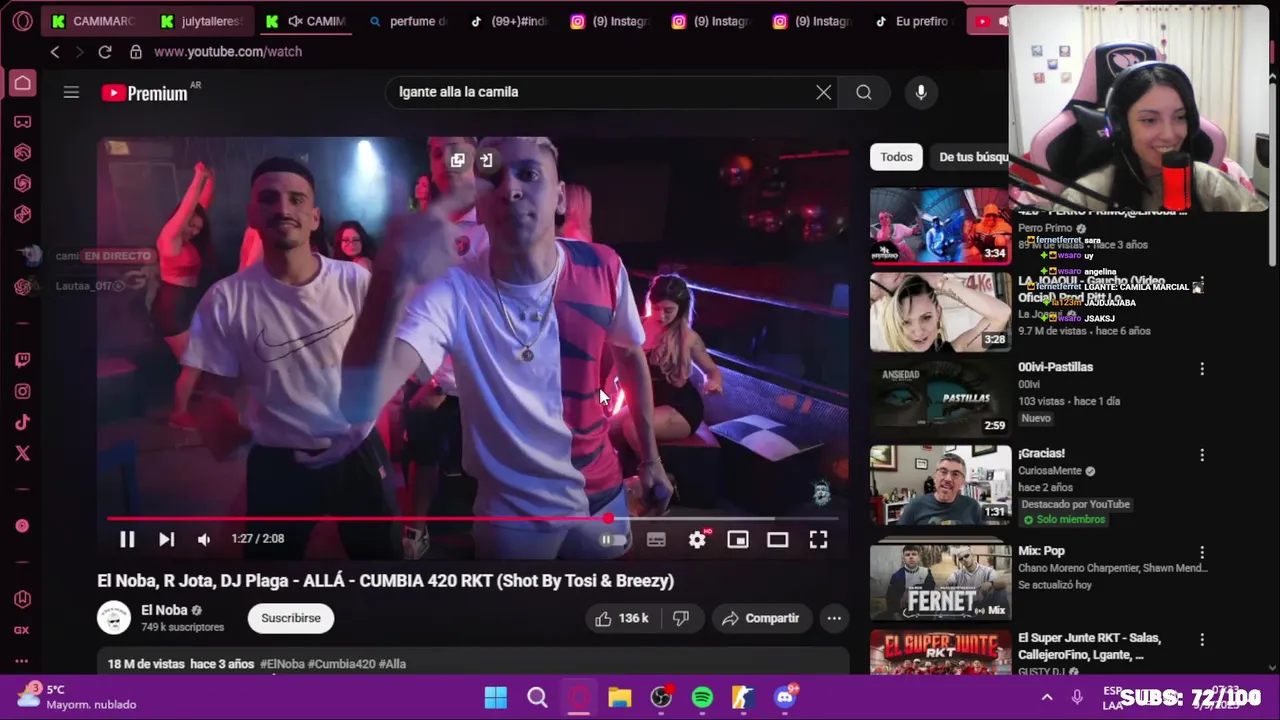1280x720 pixels.
Task: Click the #Cumbia420 hashtag
Action: (x=341, y=664)
